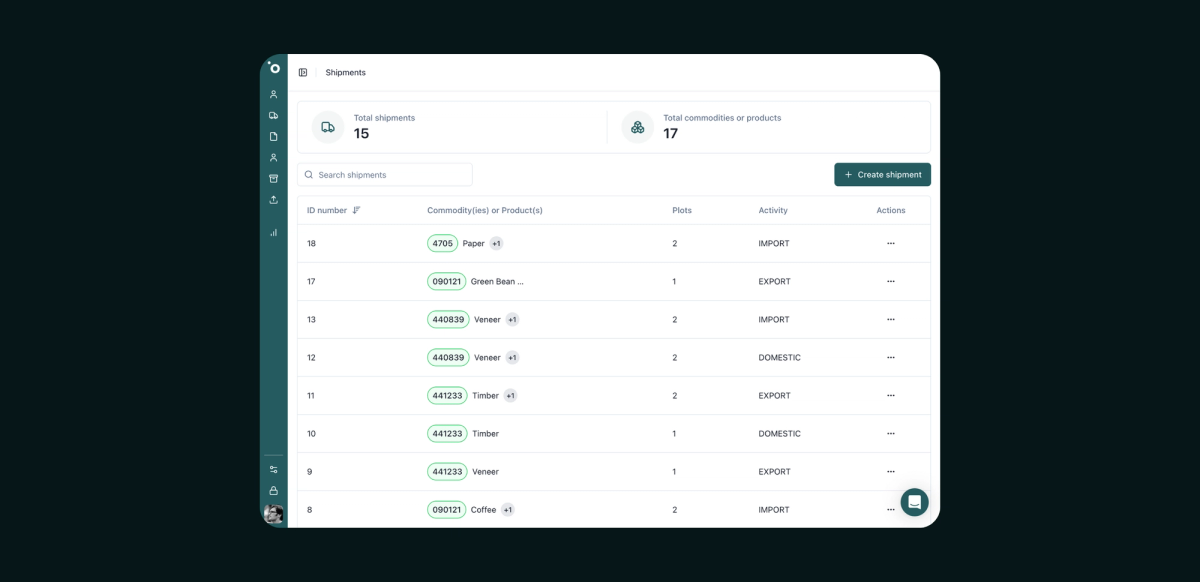Open actions menu for shipment 9
The image size is (1200, 582).
click(891, 471)
